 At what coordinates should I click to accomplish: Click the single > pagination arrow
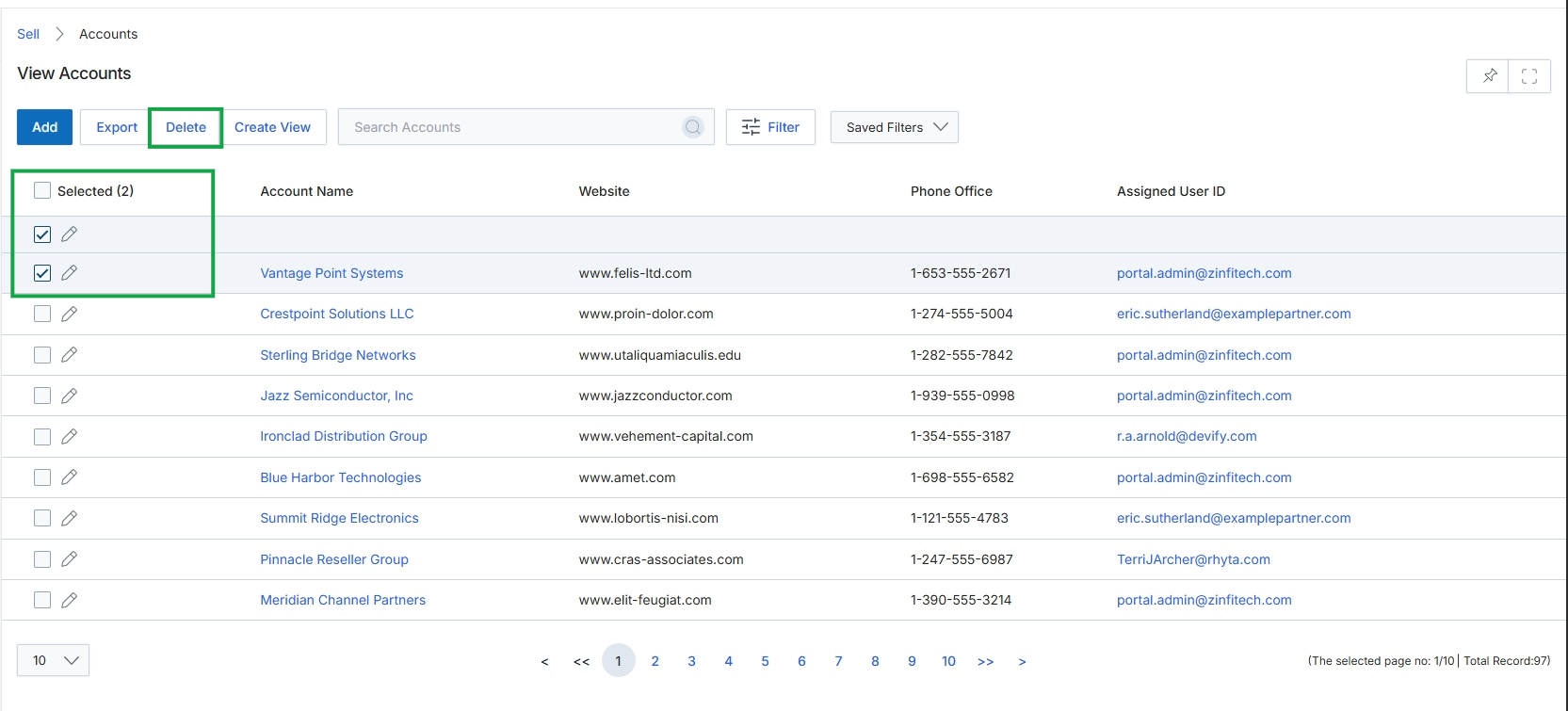click(x=1023, y=662)
